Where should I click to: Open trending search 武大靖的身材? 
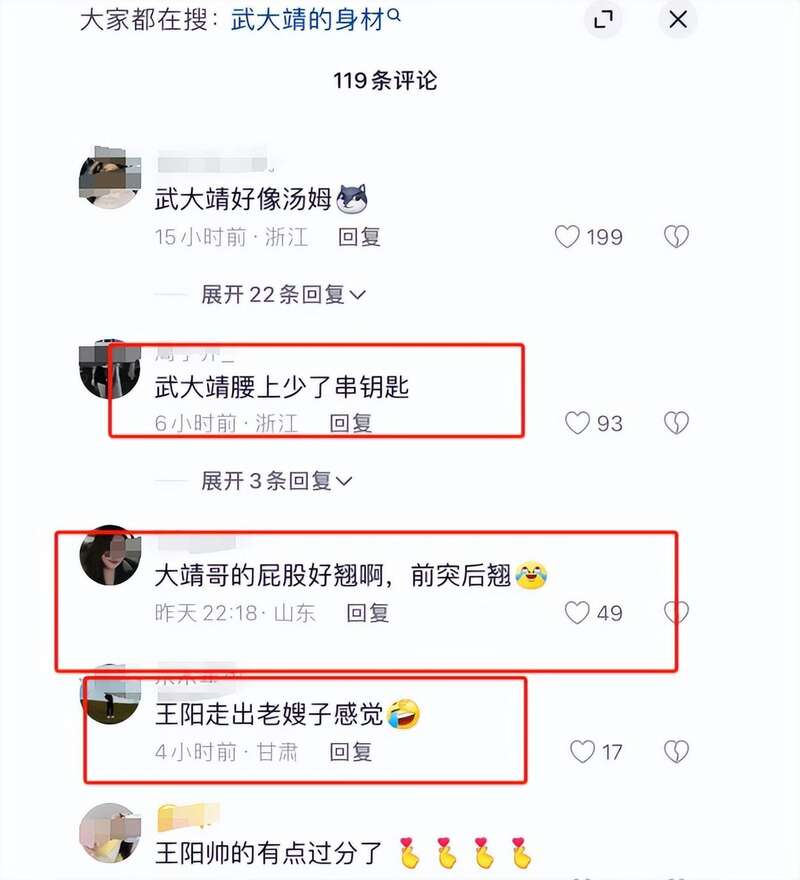[x=308, y=20]
